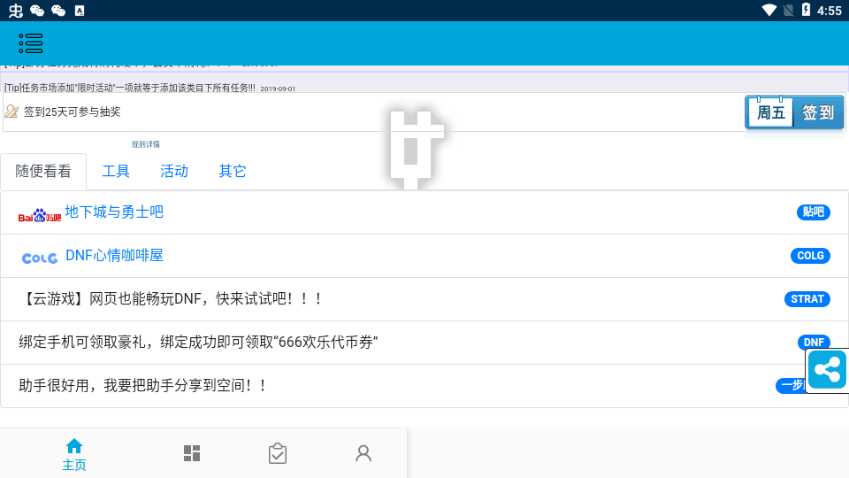Open 地下城与勇士吧 link
The height and width of the screenshot is (478, 849).
tap(114, 212)
